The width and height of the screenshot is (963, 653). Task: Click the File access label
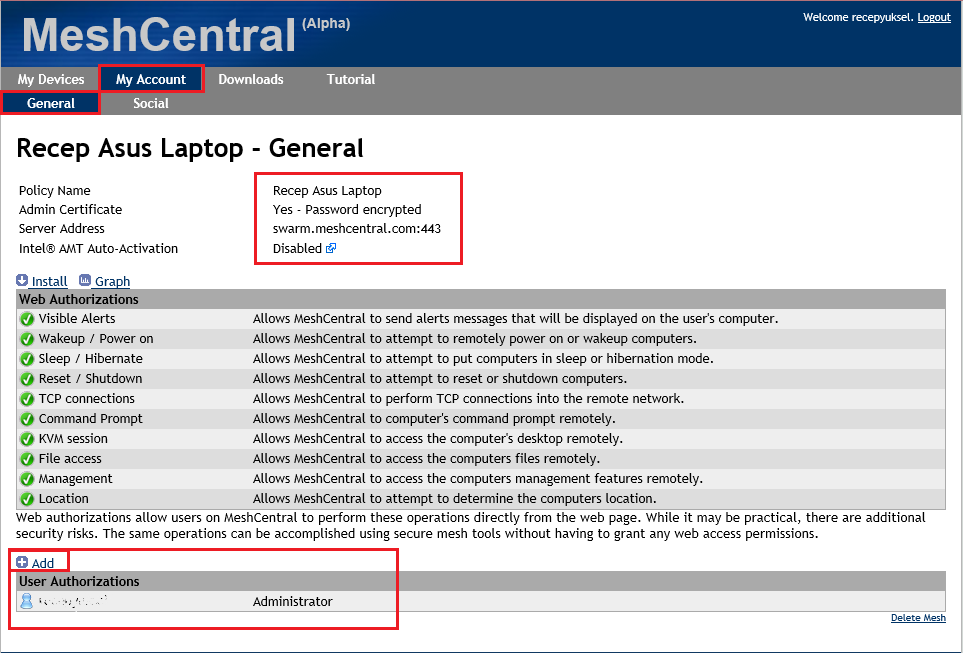(70, 458)
